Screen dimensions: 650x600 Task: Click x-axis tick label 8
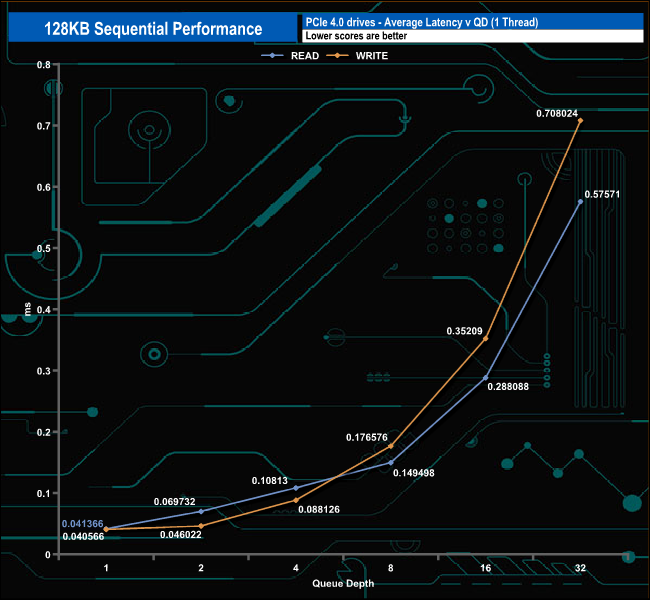point(390,568)
